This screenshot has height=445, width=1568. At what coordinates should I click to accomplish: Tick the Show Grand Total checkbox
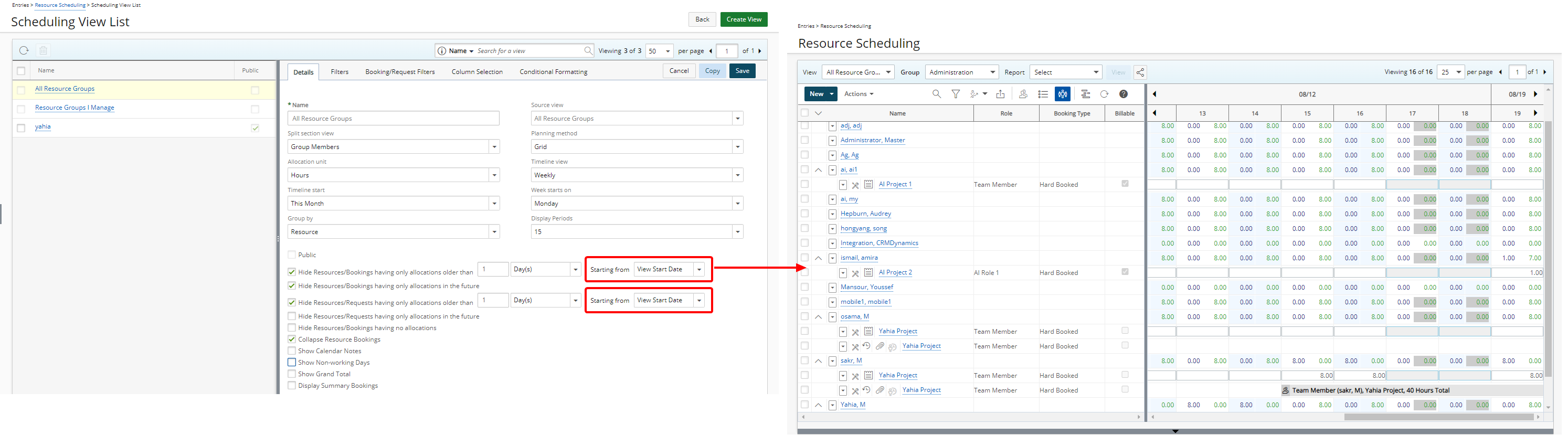click(x=292, y=374)
